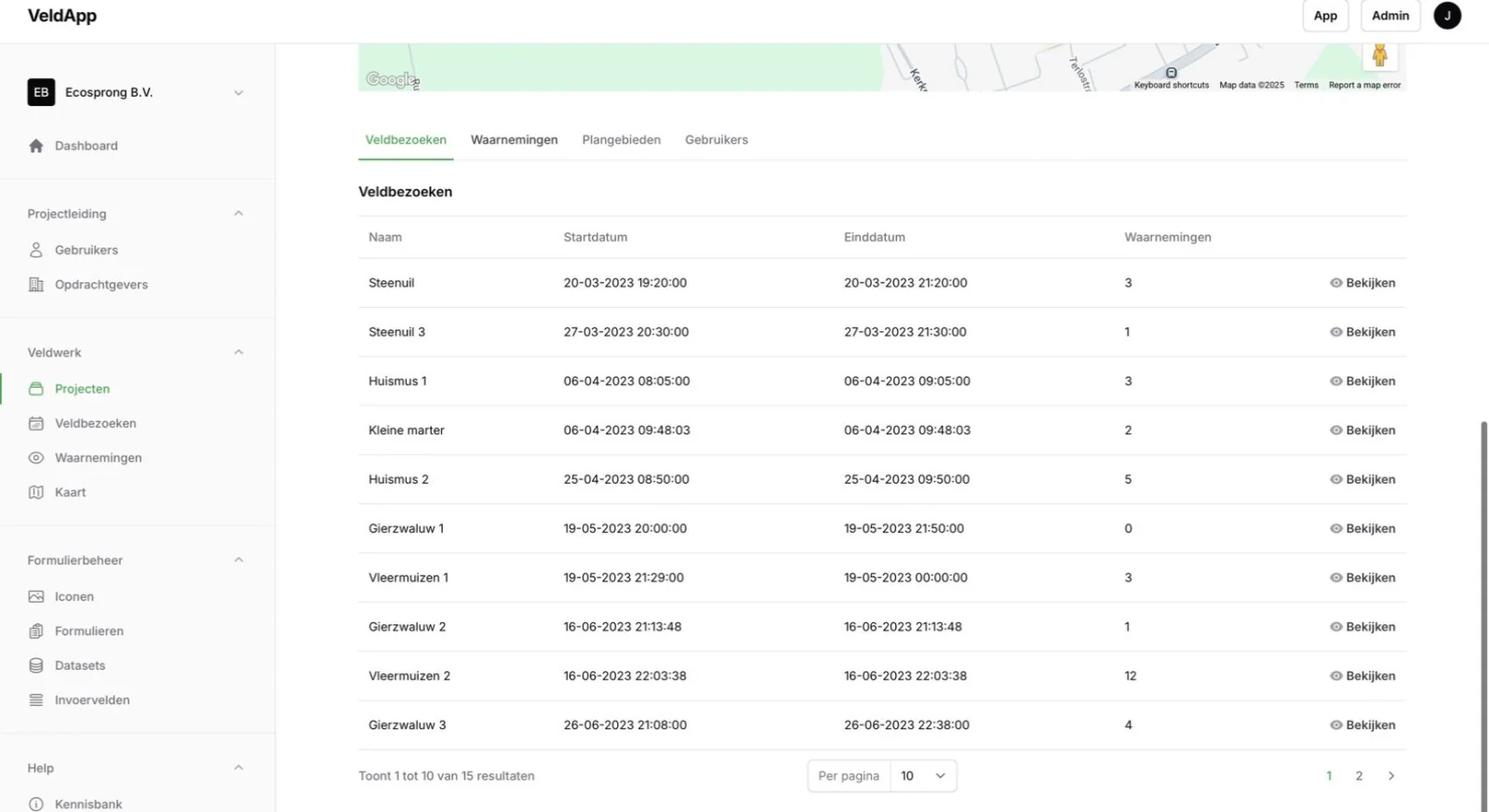
Task: Collapse the Projectleiding section
Action: (238, 214)
